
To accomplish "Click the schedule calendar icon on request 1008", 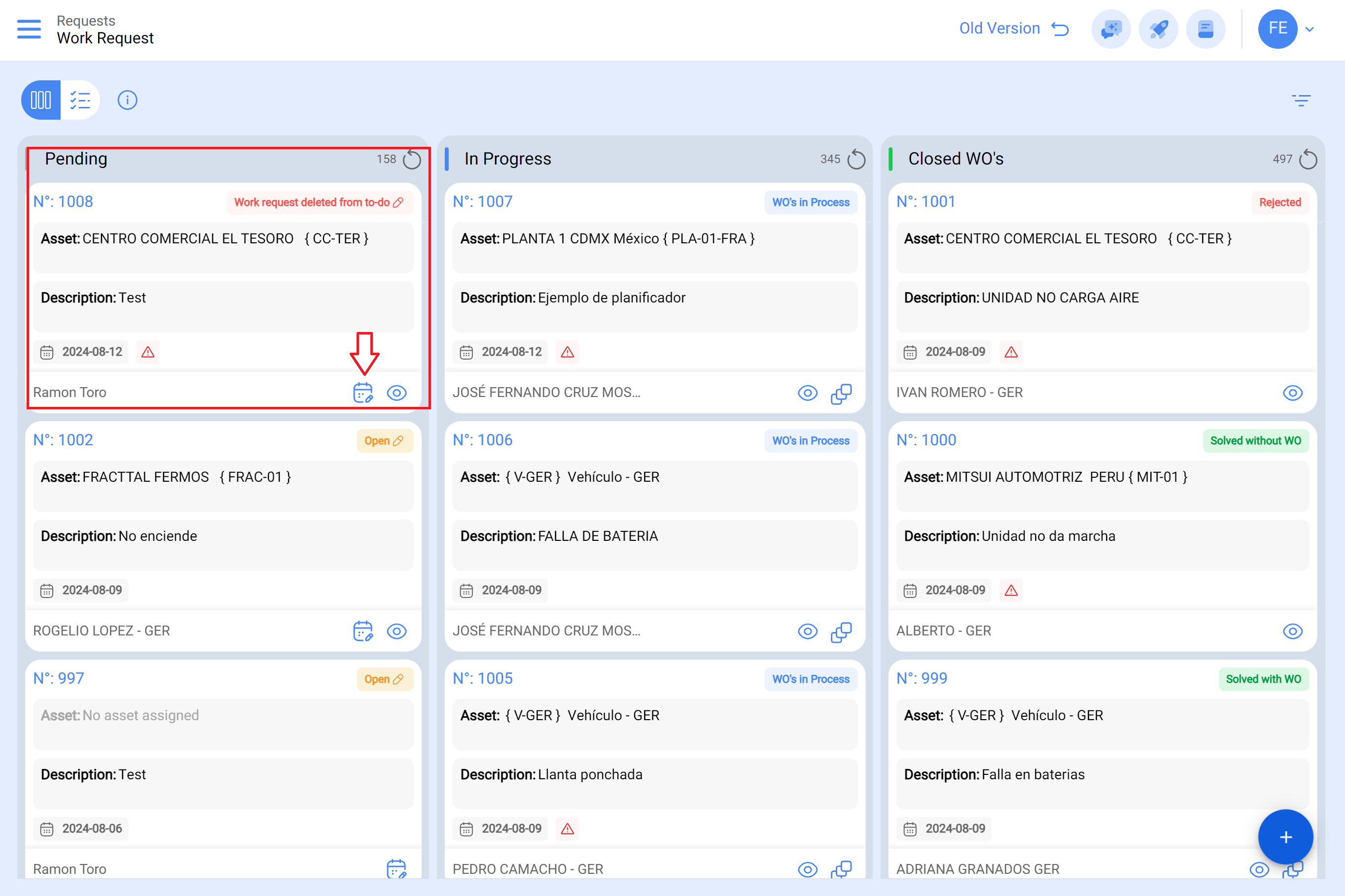I will pyautogui.click(x=362, y=393).
